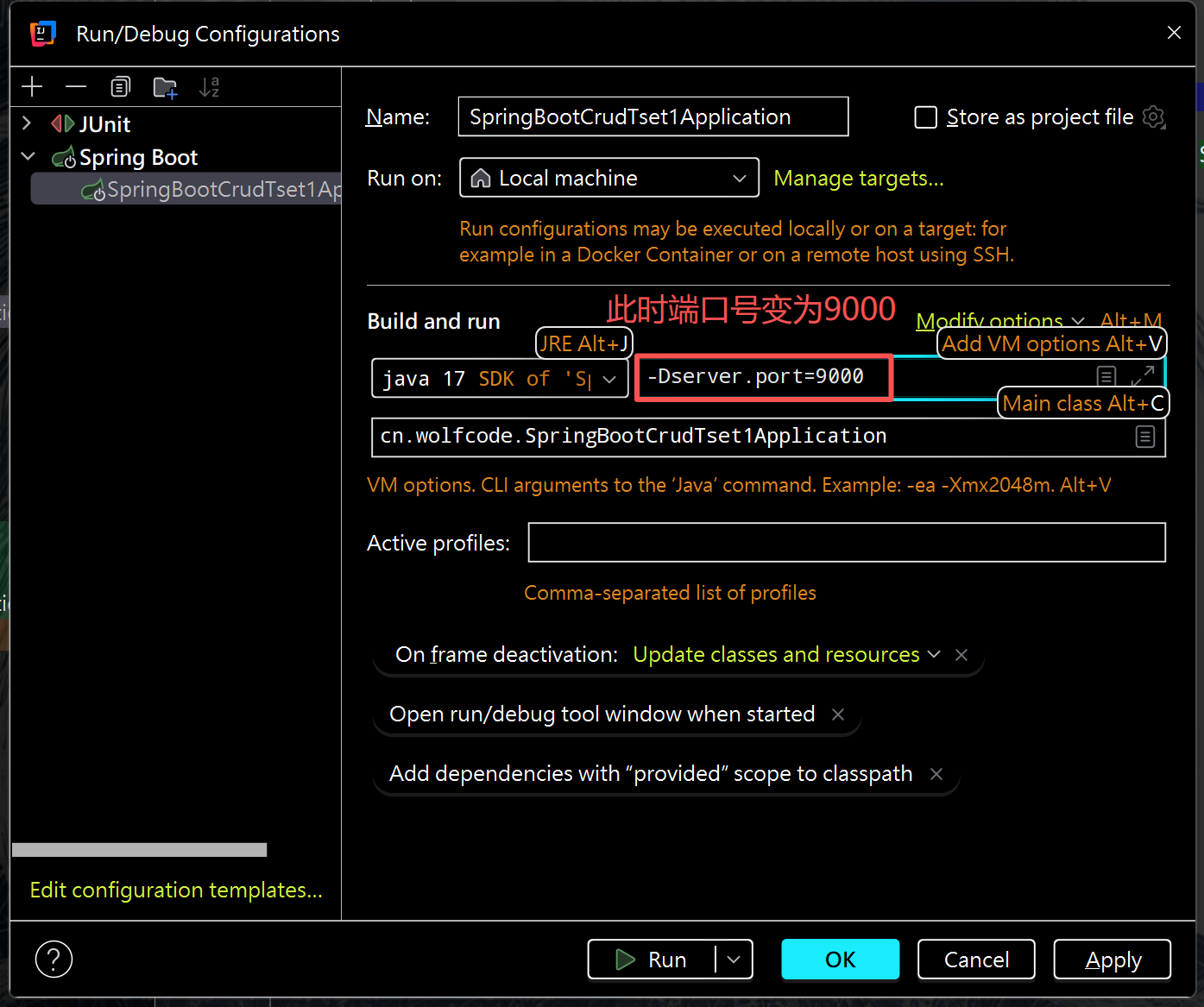Remove the selected configuration

[x=76, y=86]
